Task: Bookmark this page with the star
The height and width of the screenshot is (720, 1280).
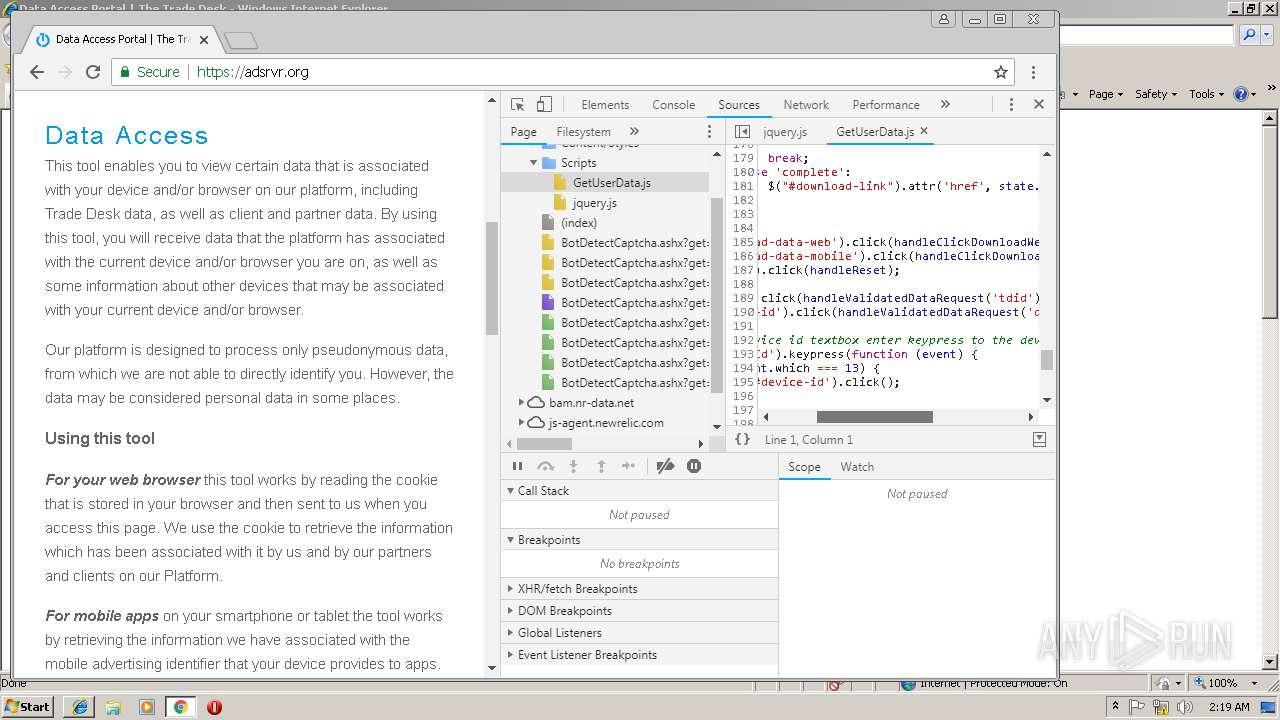Action: click(x=1001, y=72)
